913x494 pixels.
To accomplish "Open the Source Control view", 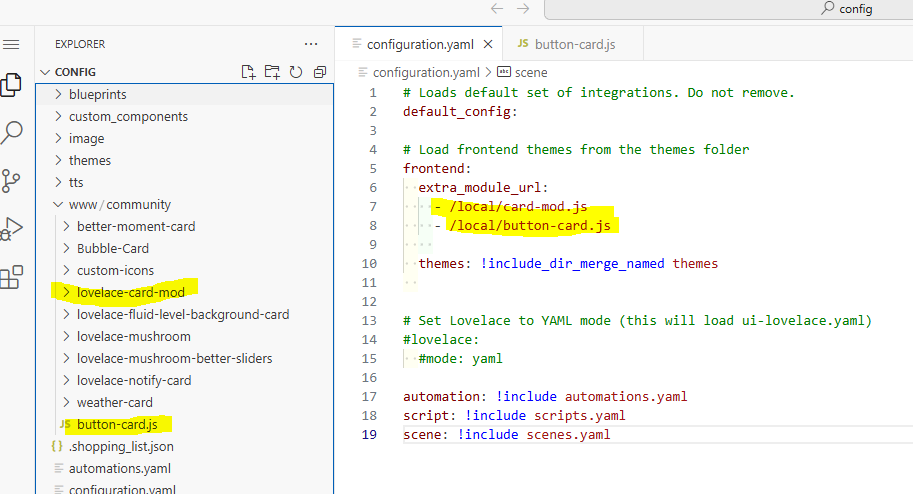I will point(12,181).
